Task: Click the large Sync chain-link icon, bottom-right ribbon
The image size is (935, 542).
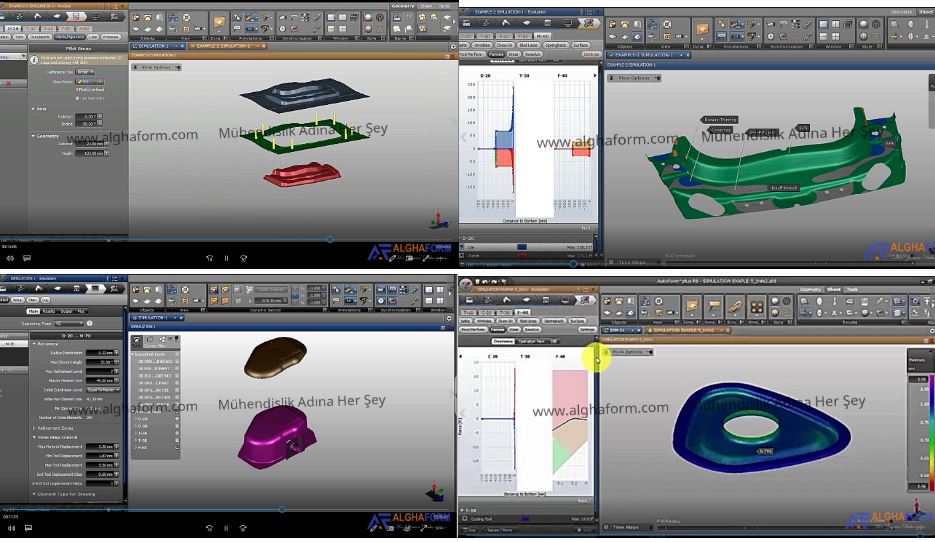Action: pos(735,307)
